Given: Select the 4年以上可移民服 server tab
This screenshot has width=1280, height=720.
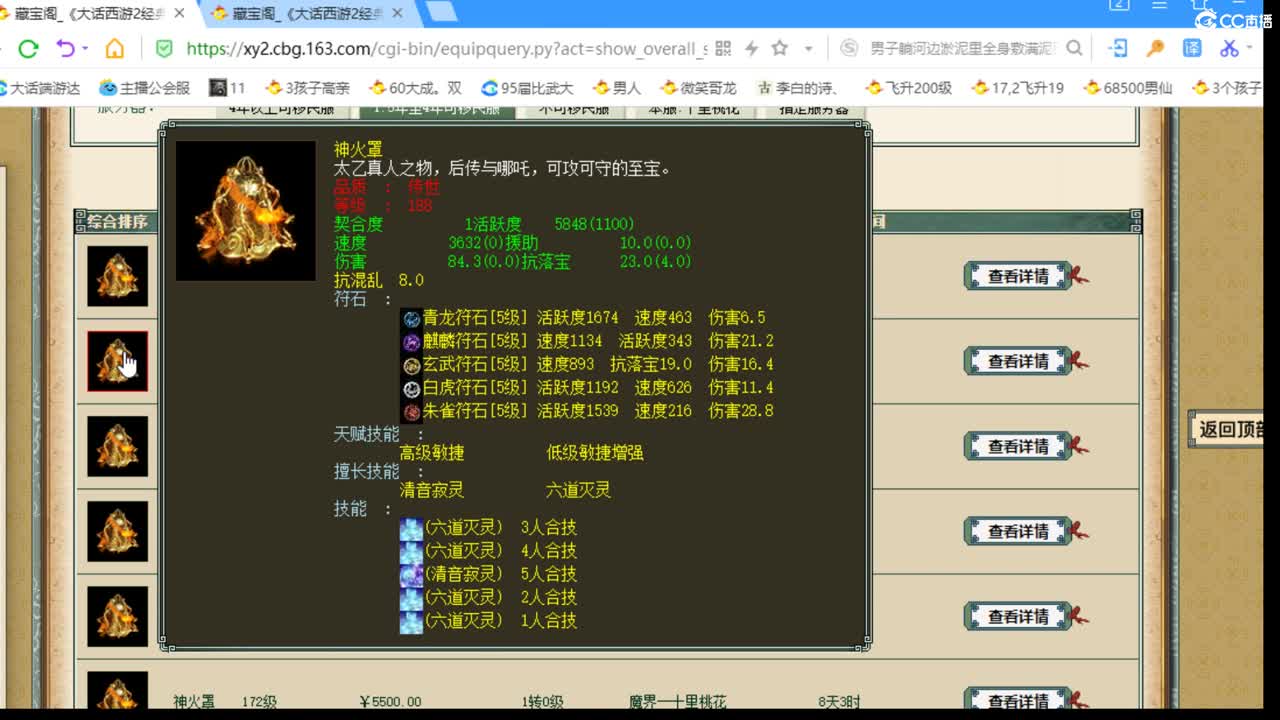Looking at the screenshot, I should (x=281, y=109).
